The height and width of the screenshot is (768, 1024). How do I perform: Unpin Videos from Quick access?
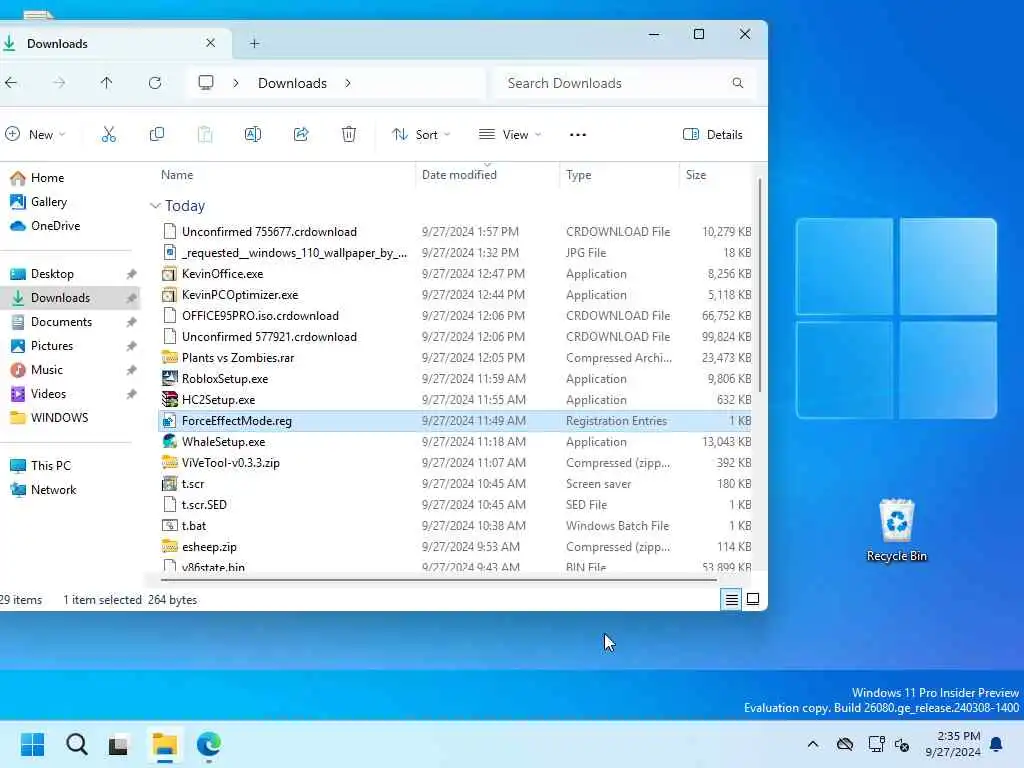(131, 394)
